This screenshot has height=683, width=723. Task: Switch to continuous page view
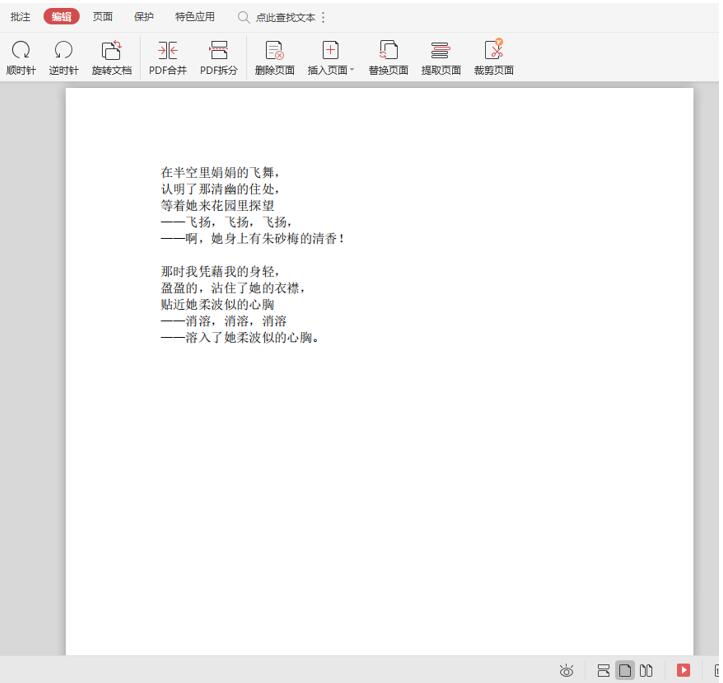(x=603, y=671)
